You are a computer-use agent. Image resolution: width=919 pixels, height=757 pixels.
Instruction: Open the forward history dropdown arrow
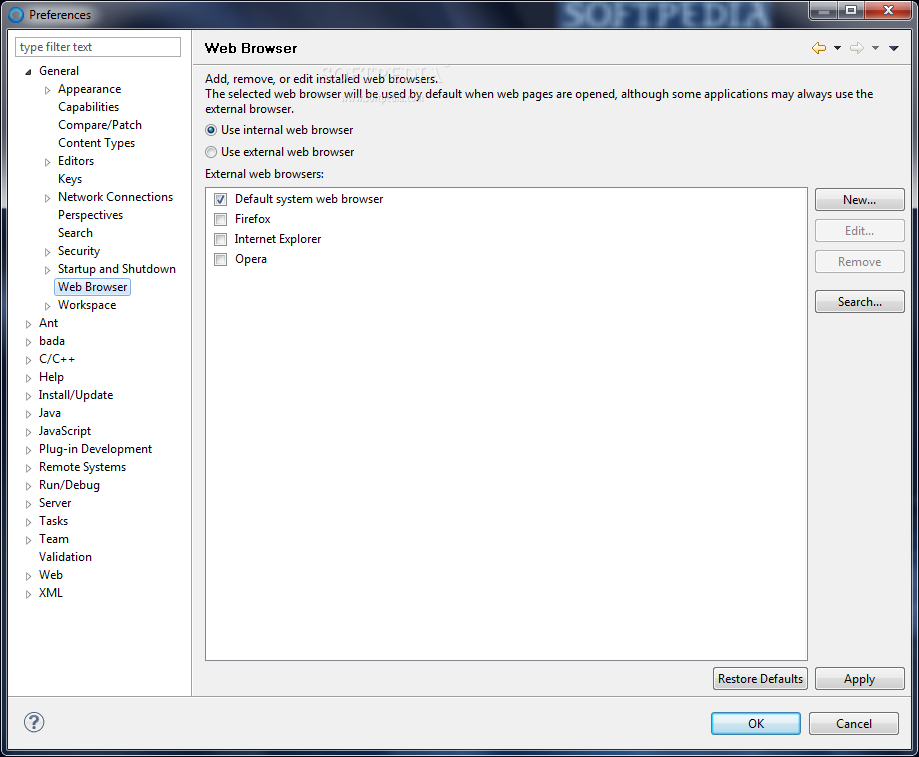point(875,48)
